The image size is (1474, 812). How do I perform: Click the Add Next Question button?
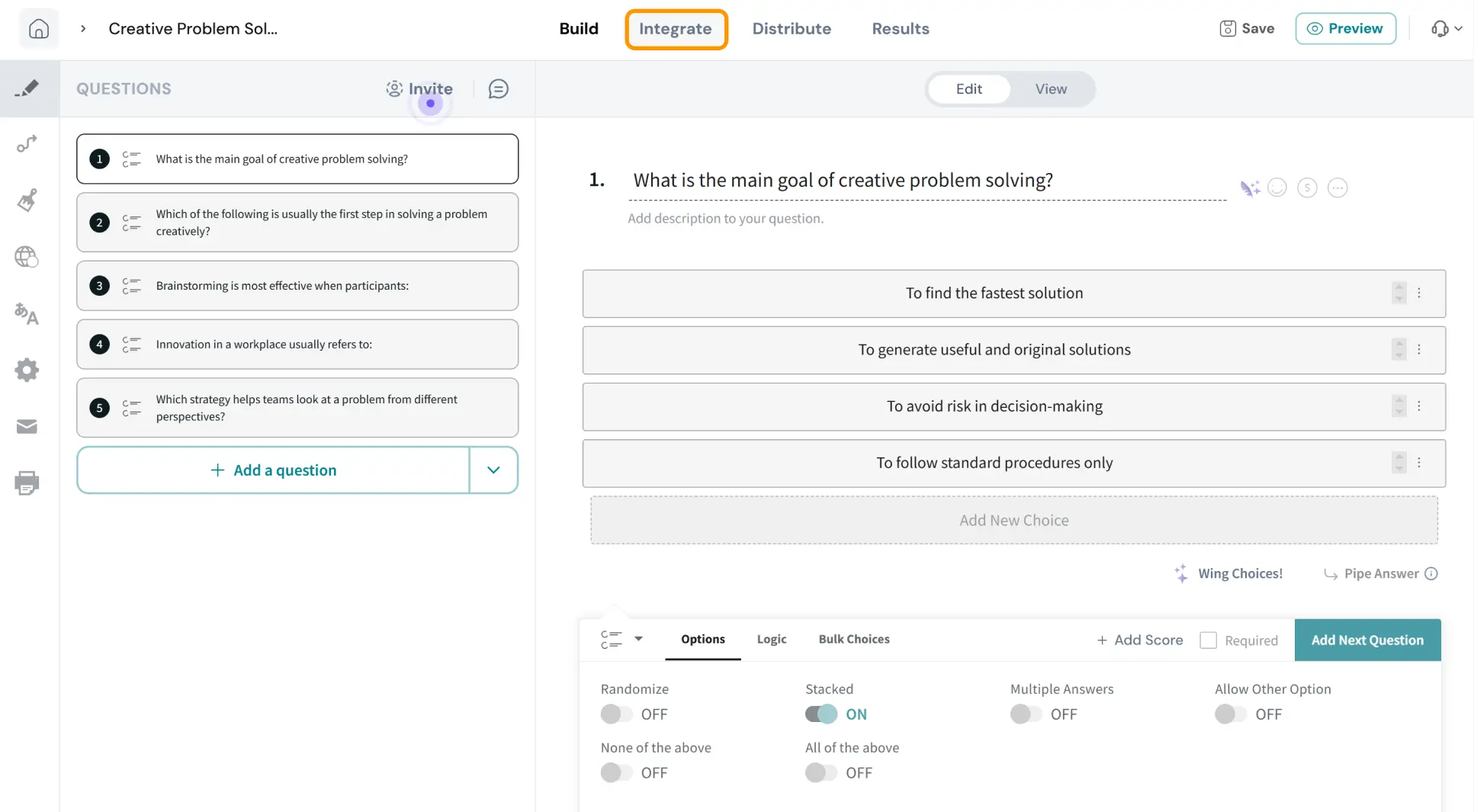1367,640
